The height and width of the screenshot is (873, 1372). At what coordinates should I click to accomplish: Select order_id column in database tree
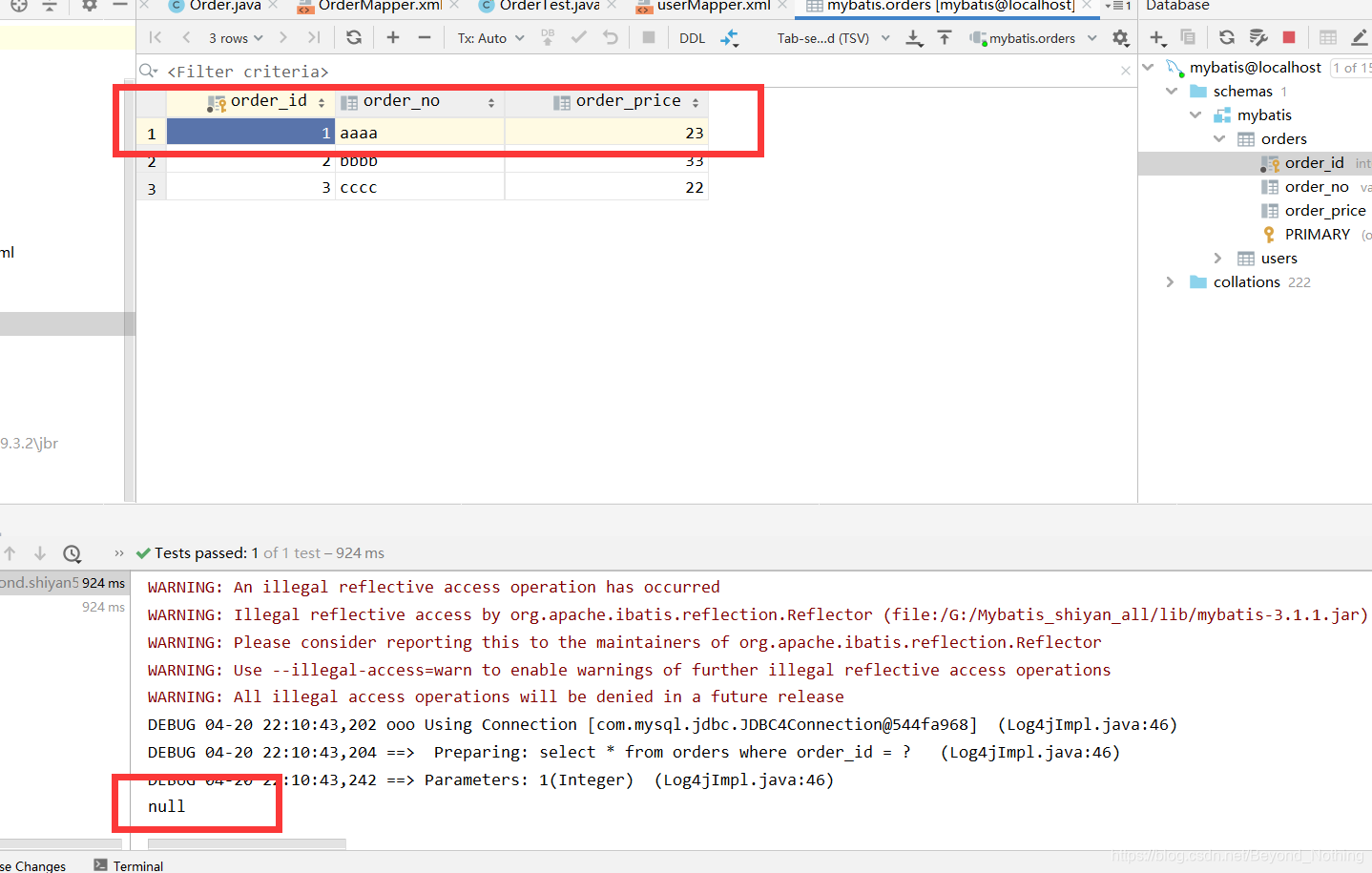(1314, 163)
